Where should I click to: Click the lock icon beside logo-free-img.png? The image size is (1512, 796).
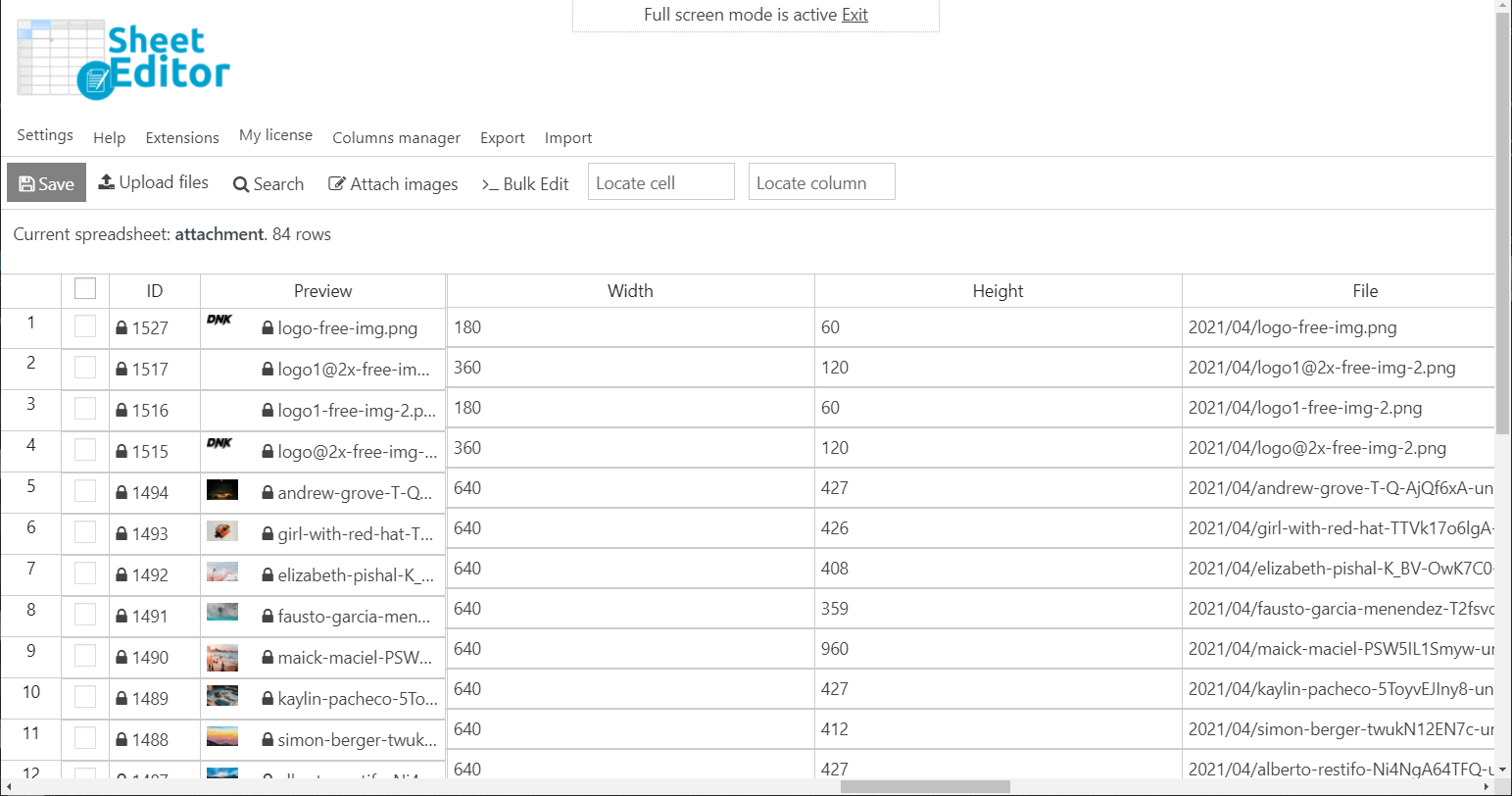point(268,328)
